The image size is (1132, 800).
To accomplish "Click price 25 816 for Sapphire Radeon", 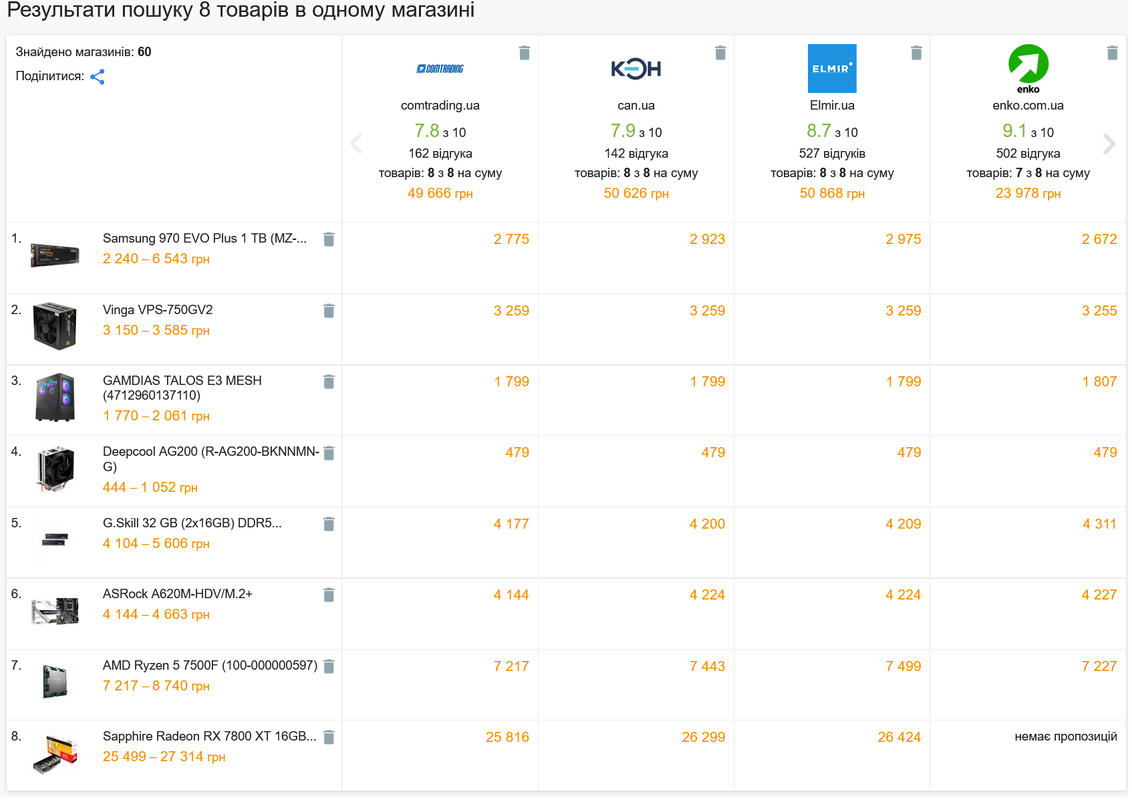I will [x=508, y=737].
